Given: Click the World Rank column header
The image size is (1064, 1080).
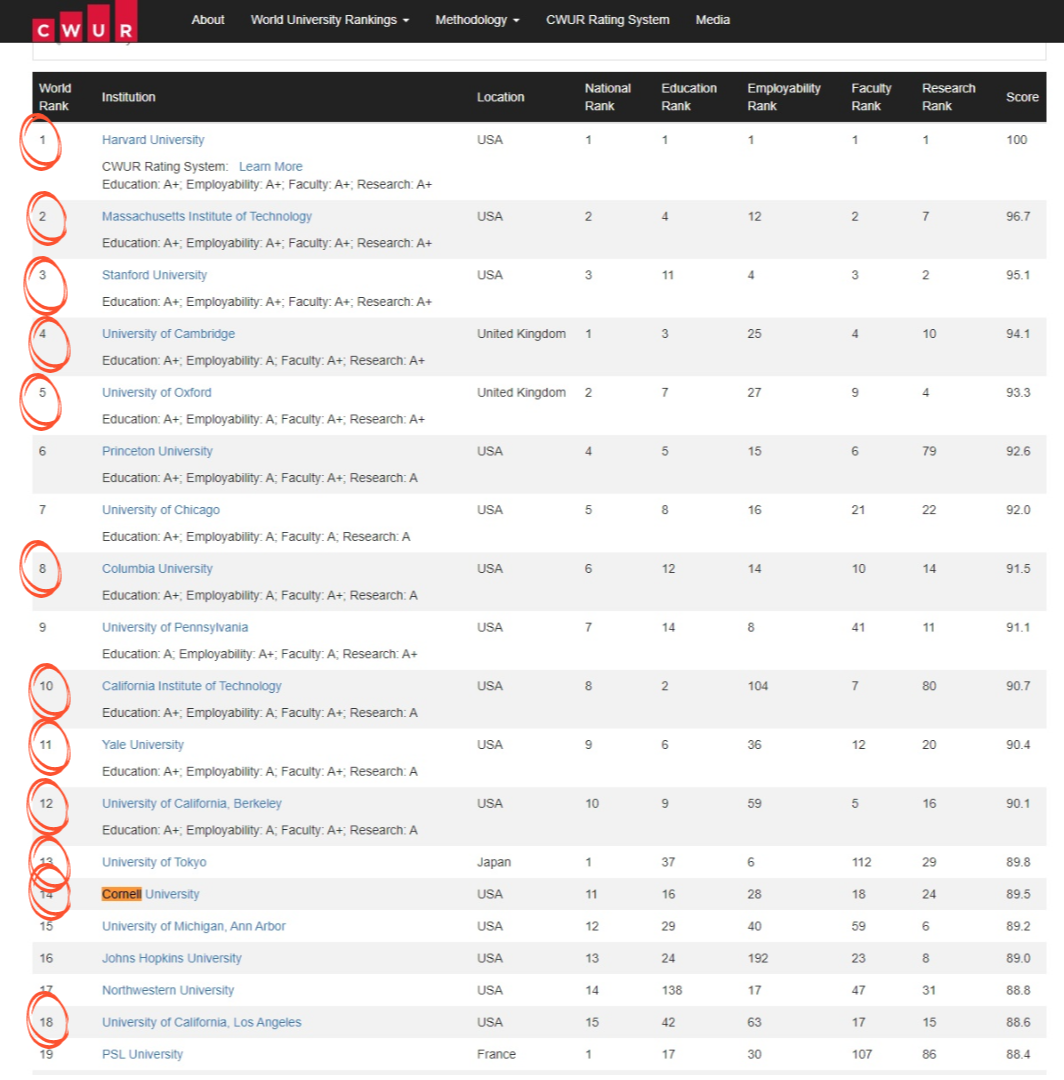Looking at the screenshot, I should (x=55, y=97).
